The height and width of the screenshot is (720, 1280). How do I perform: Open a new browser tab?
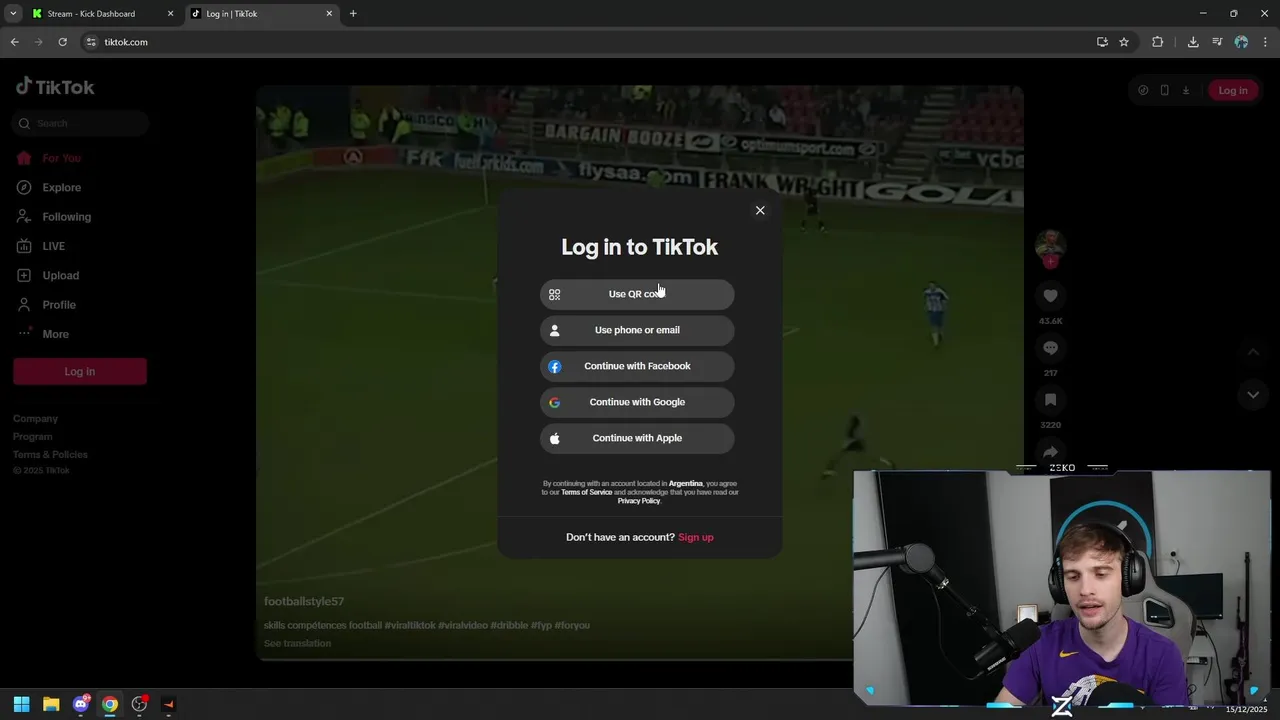pyautogui.click(x=353, y=14)
